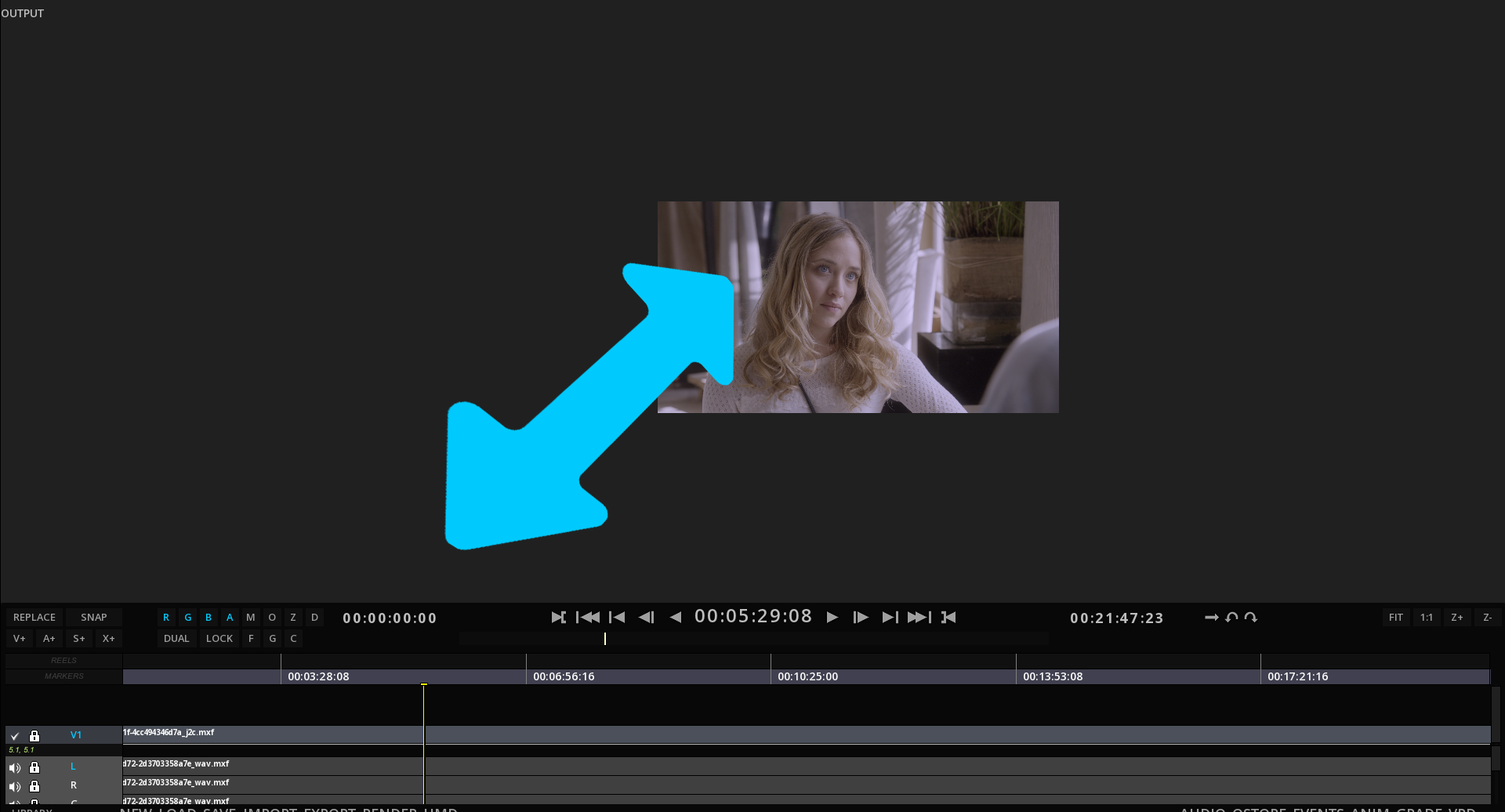Click the undo arrow icon
Viewport: 1505px width, 812px height.
1231,618
